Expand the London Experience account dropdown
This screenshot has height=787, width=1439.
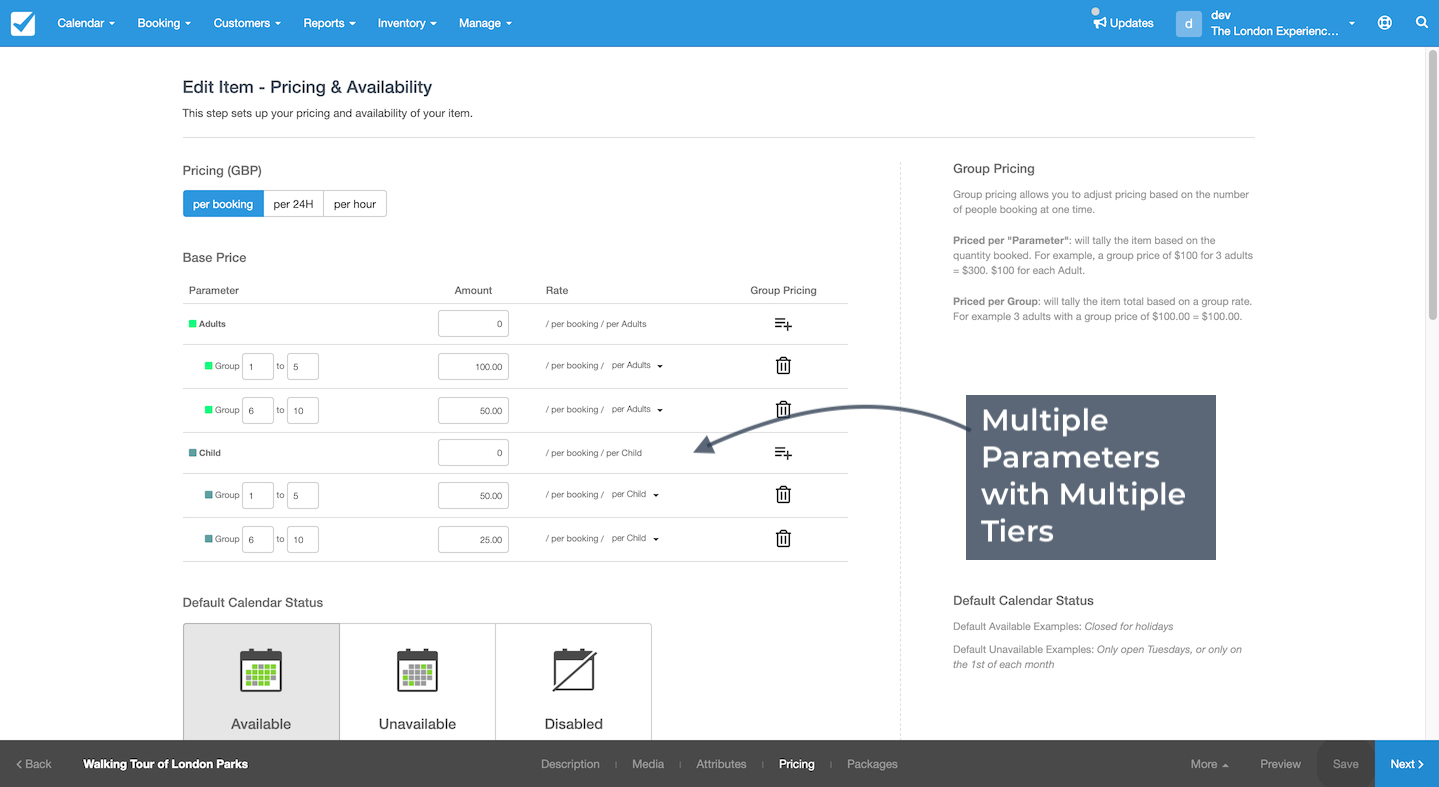(x=1352, y=23)
